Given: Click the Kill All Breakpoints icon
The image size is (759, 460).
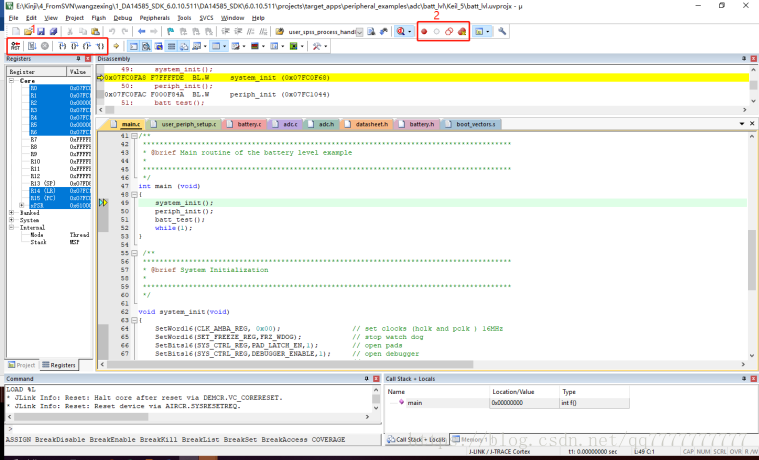Looking at the screenshot, I should click(462, 31).
